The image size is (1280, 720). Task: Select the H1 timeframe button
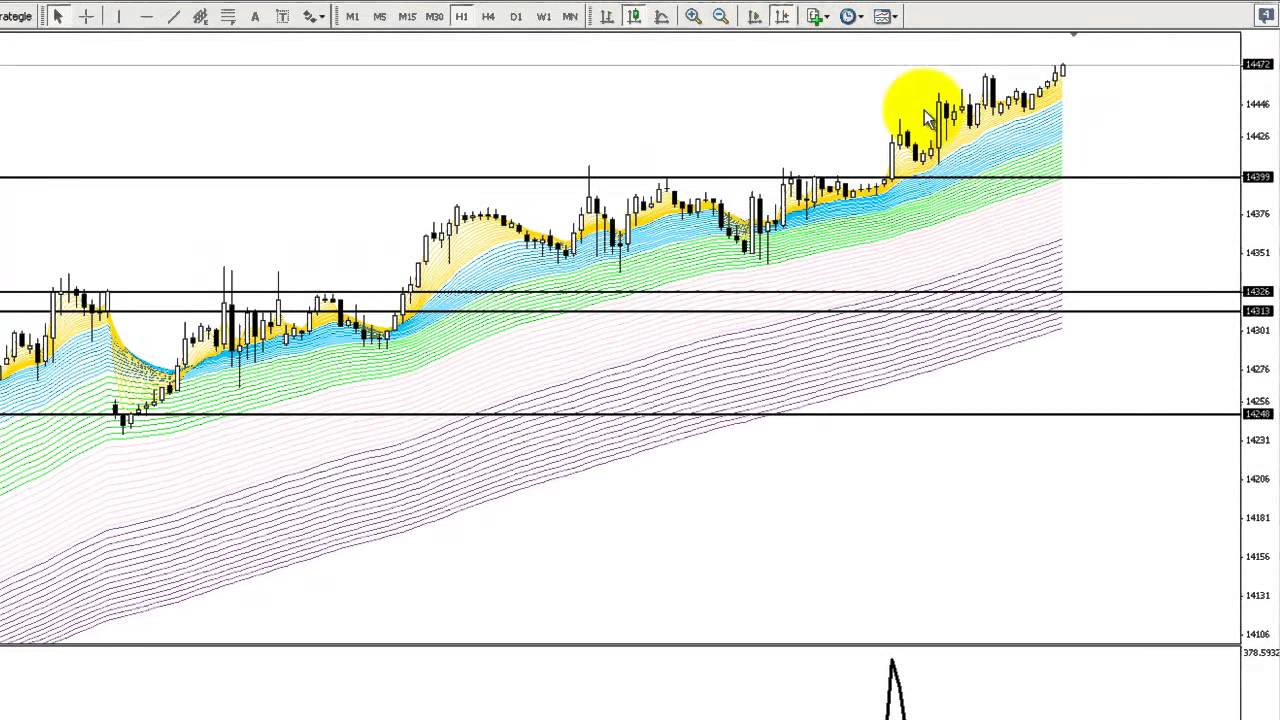461,16
